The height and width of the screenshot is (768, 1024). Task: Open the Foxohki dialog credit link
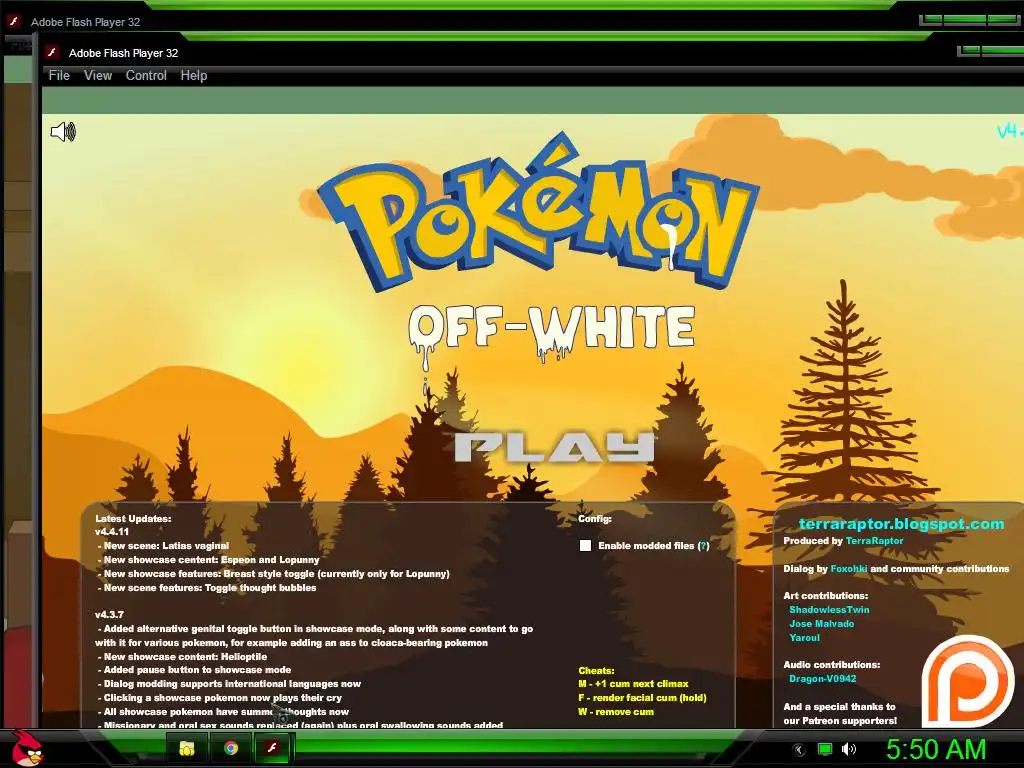pos(848,569)
